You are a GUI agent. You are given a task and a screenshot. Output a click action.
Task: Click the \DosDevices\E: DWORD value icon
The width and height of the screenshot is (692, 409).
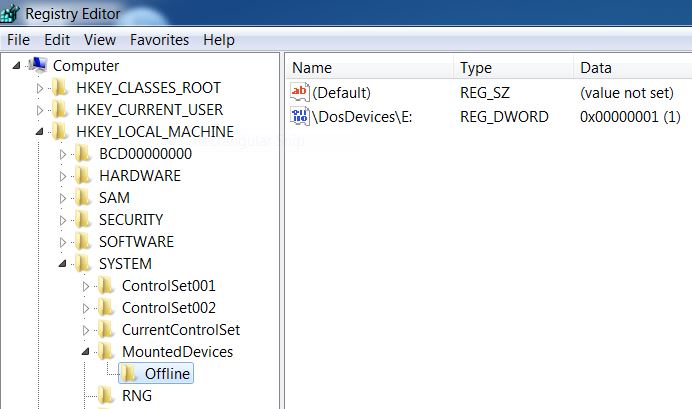300,116
